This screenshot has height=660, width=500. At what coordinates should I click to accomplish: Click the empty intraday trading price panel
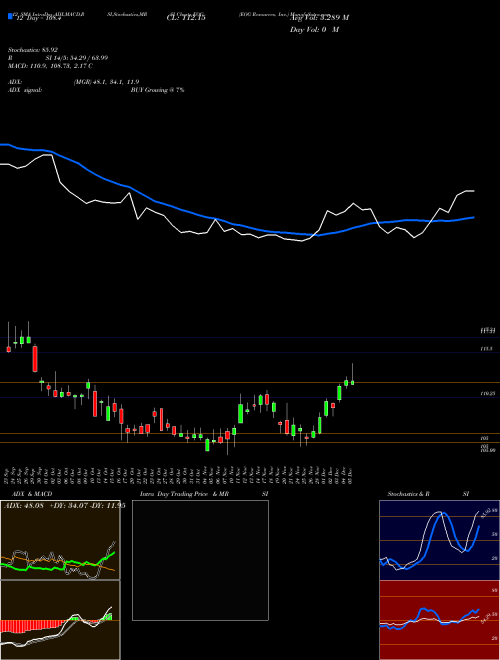[200, 560]
